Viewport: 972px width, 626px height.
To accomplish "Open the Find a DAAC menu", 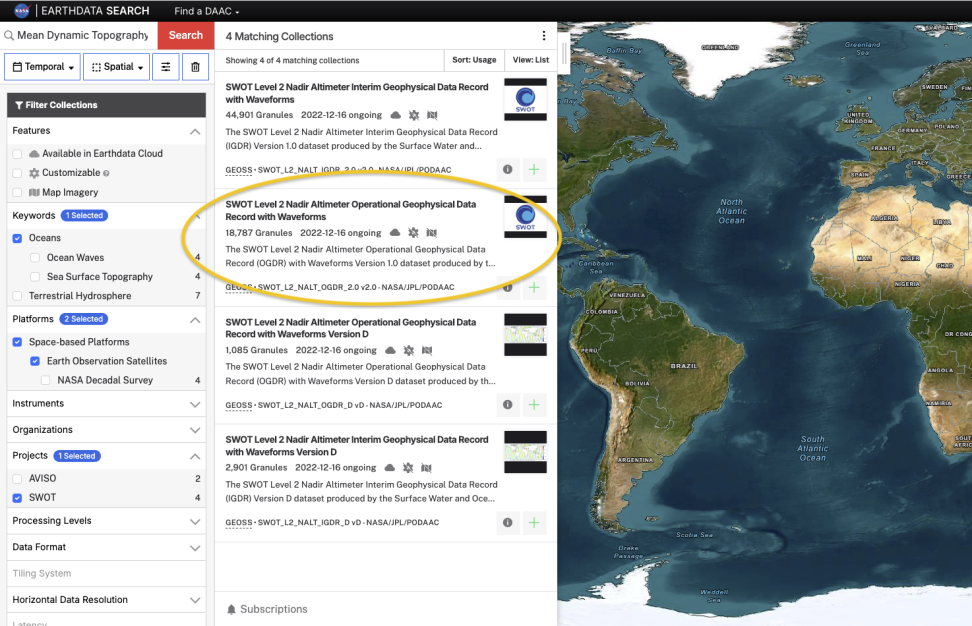I will coord(206,11).
